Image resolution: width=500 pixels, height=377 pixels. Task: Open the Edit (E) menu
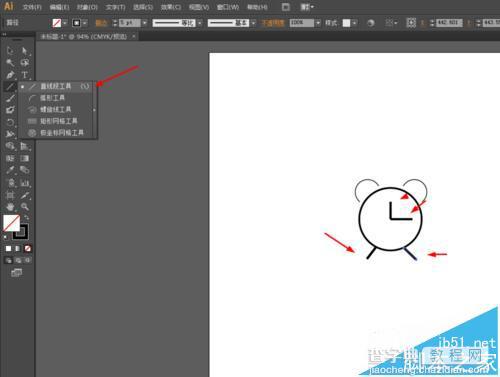(x=59, y=7)
